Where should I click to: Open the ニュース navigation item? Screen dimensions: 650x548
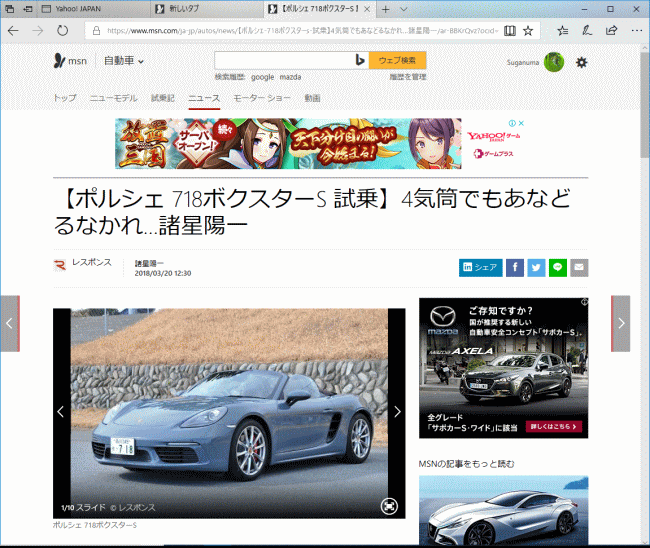(x=204, y=98)
